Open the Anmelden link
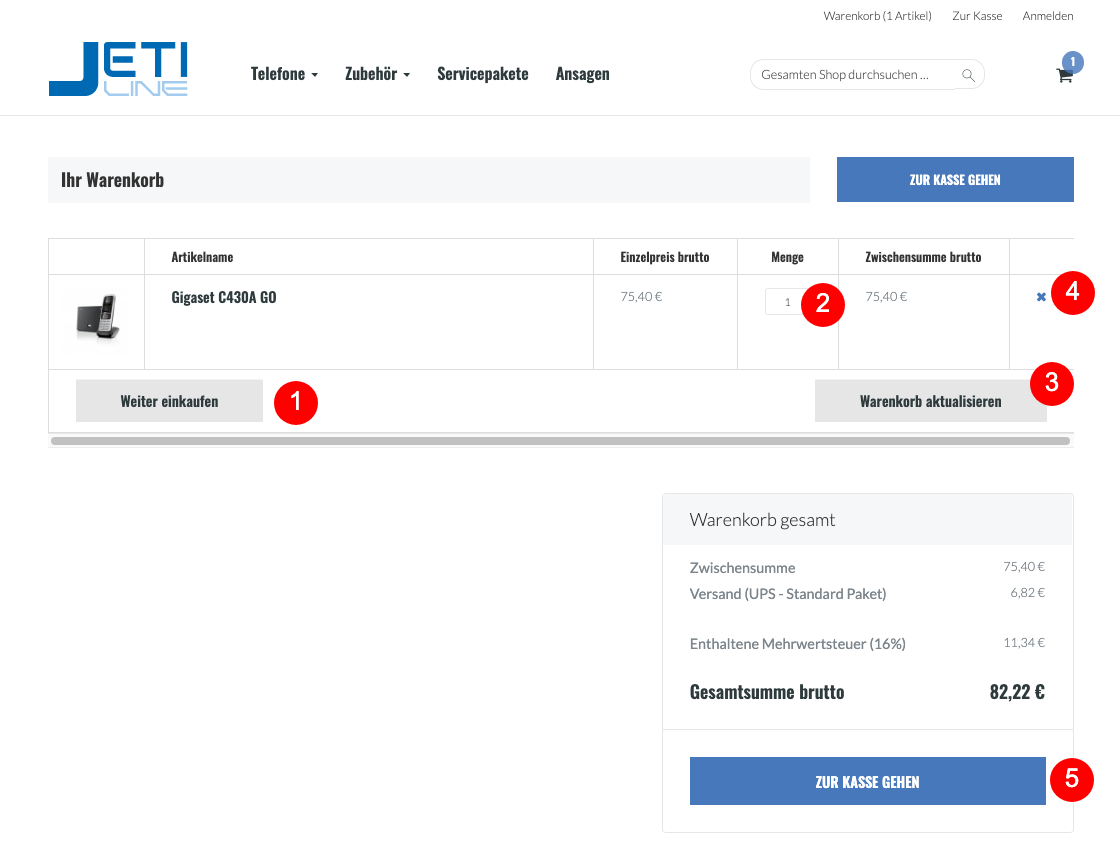Viewport: 1120px width, 852px height. click(x=1047, y=16)
